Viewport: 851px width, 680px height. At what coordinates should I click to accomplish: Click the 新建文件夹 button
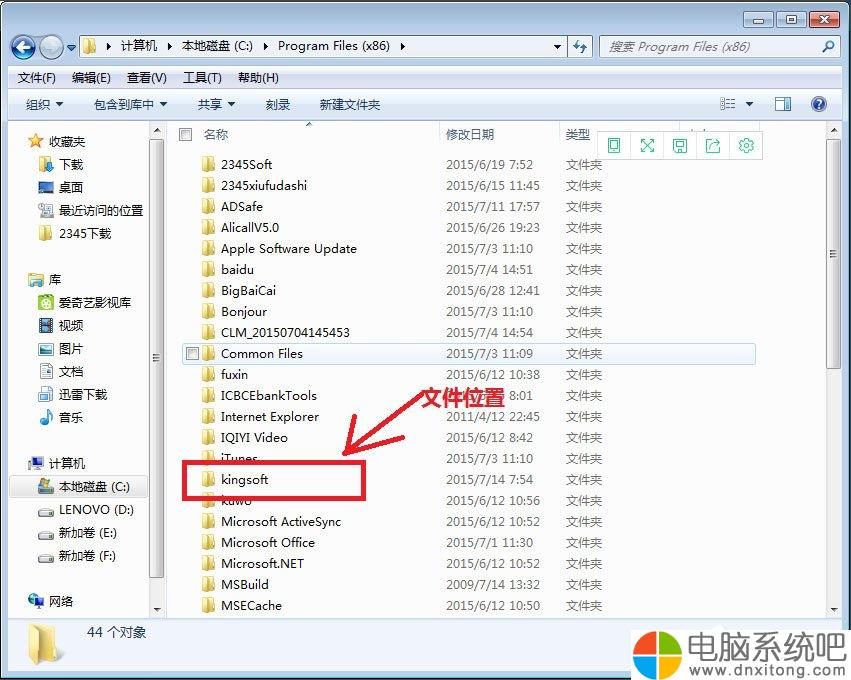[x=350, y=104]
